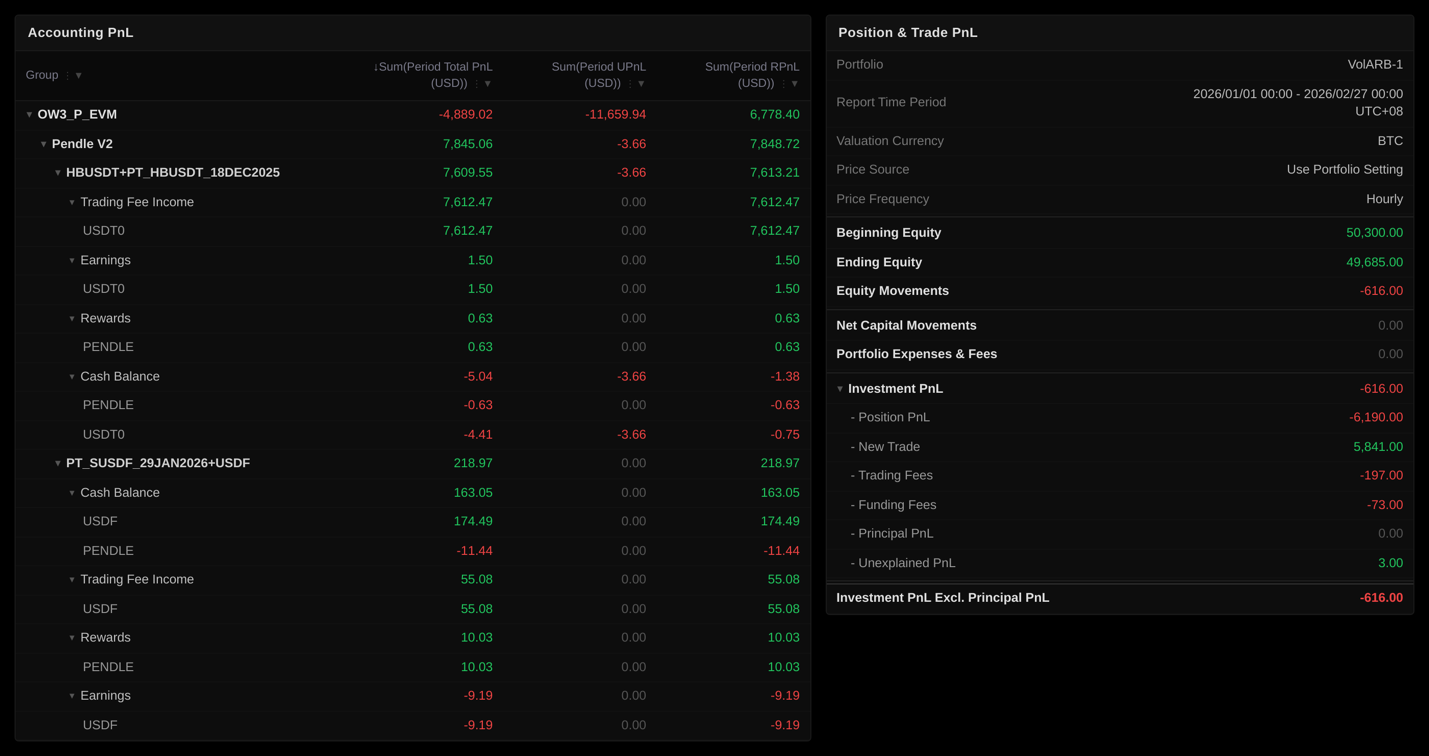This screenshot has height=756, width=1429.
Task: Select Ending Equity value 49,685.00
Action: [x=1374, y=262]
